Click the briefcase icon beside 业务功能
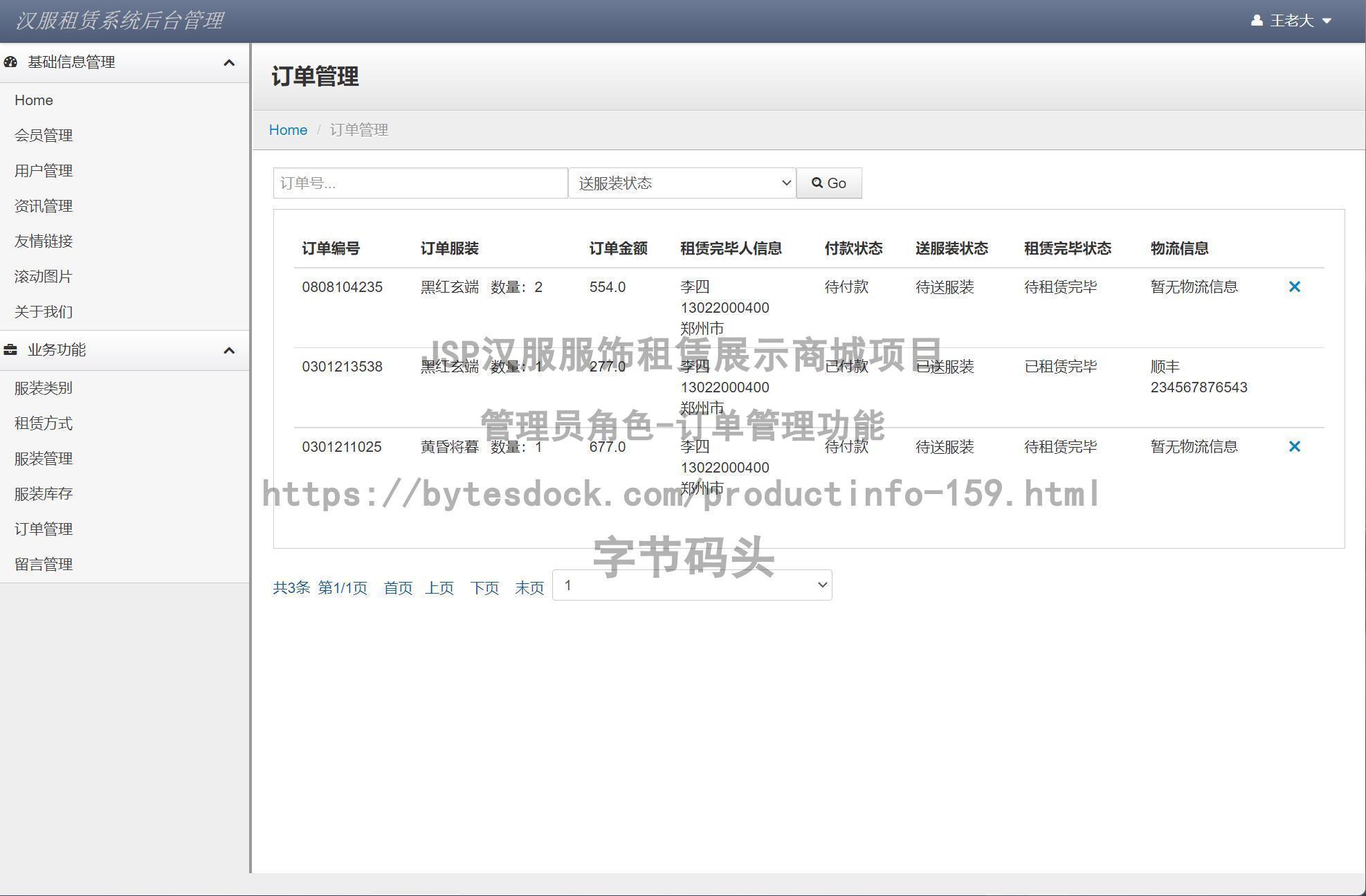Viewport: 1366px width, 896px height. (10, 350)
